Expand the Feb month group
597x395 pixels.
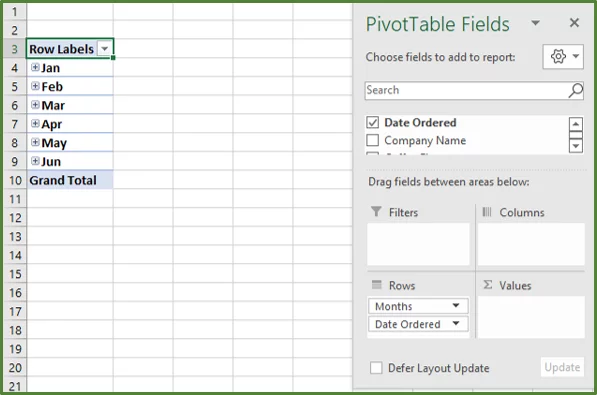tap(35, 86)
